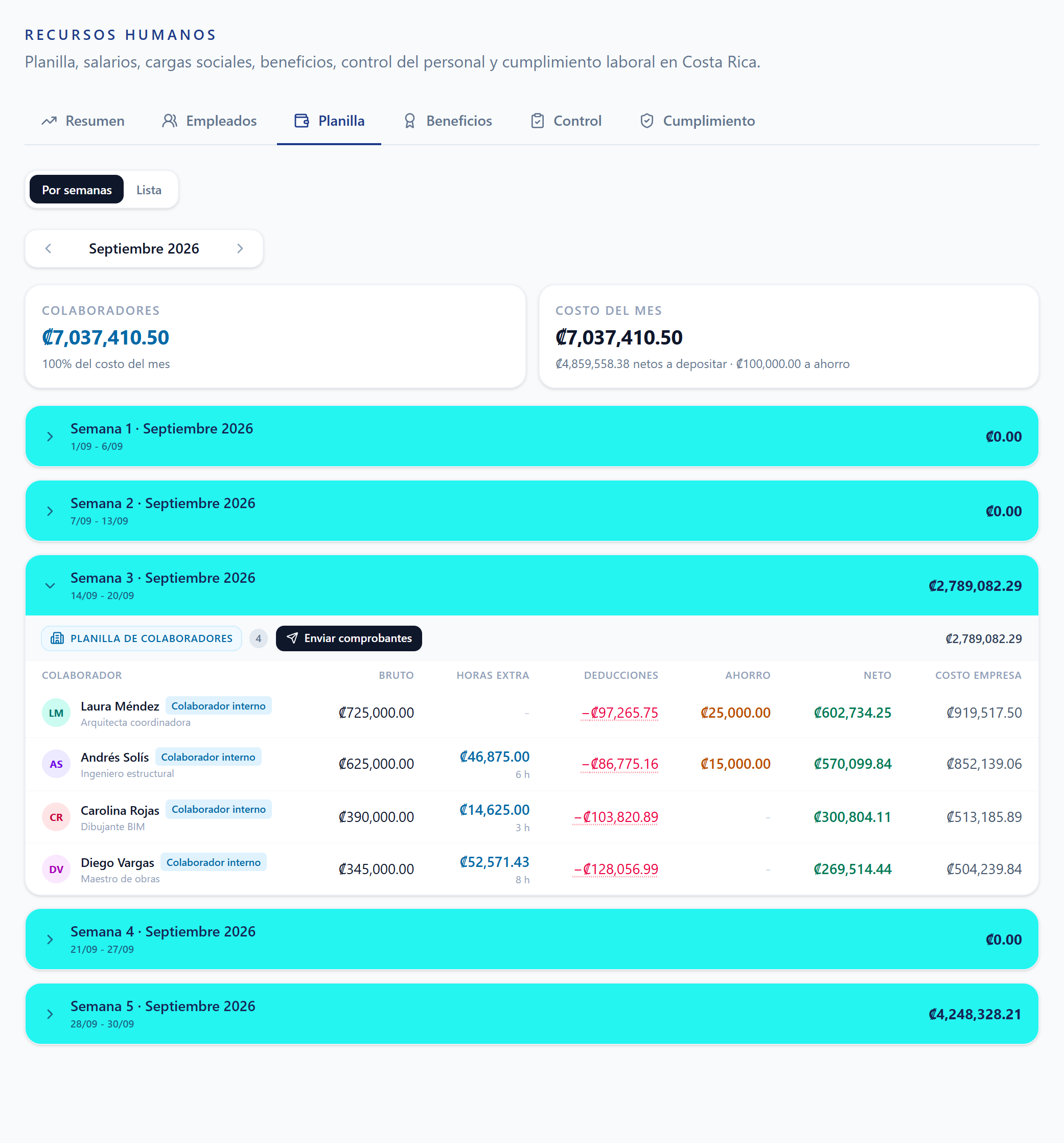Click Enviar comprobantes button
1064x1143 pixels.
pos(349,638)
